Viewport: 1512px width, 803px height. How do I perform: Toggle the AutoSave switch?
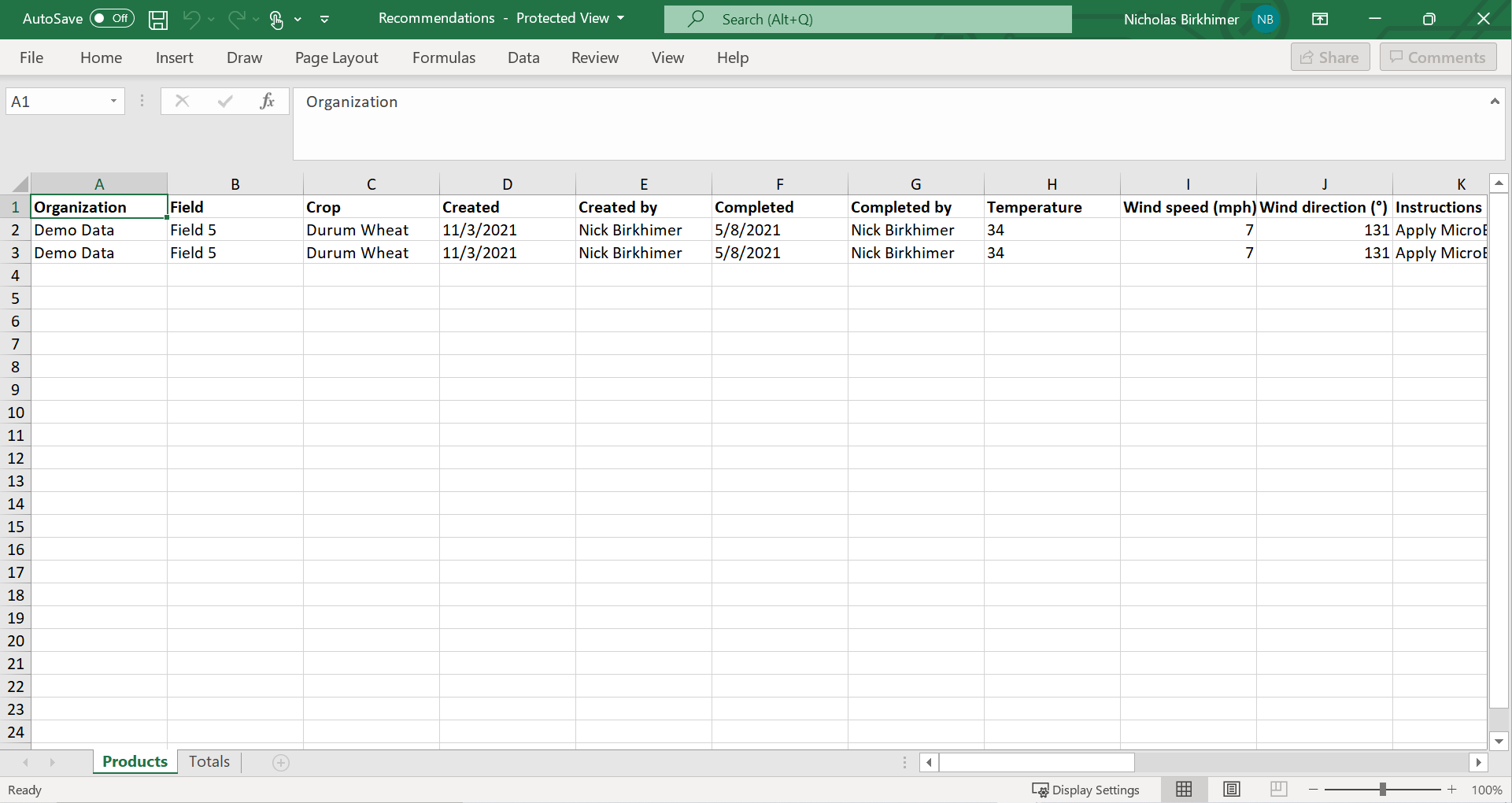[112, 19]
